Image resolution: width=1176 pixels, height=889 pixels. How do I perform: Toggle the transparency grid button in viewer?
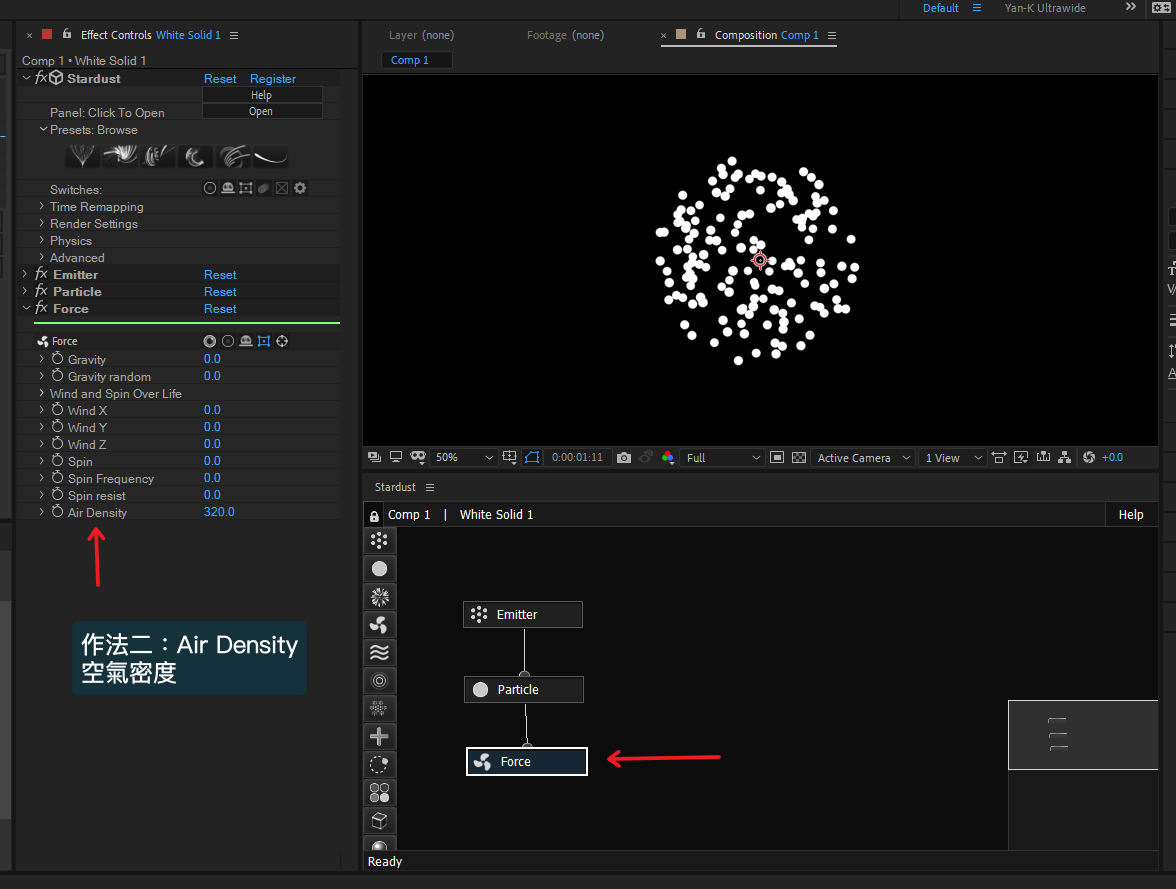coord(799,458)
